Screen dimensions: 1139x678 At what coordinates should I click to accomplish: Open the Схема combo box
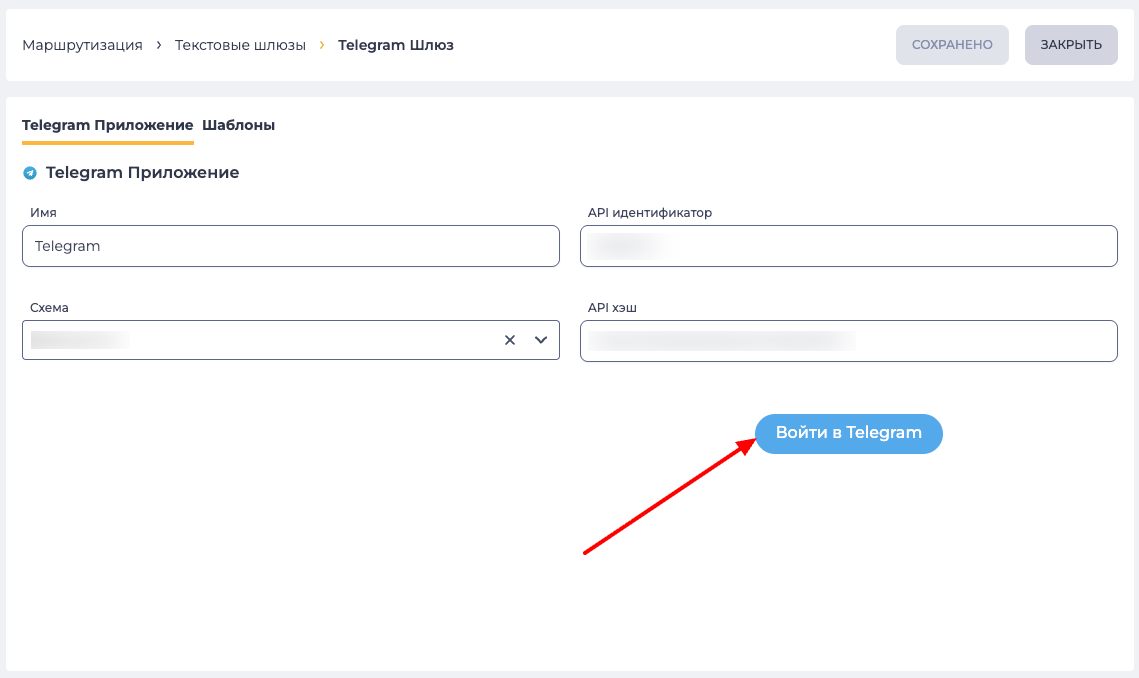tap(291, 340)
